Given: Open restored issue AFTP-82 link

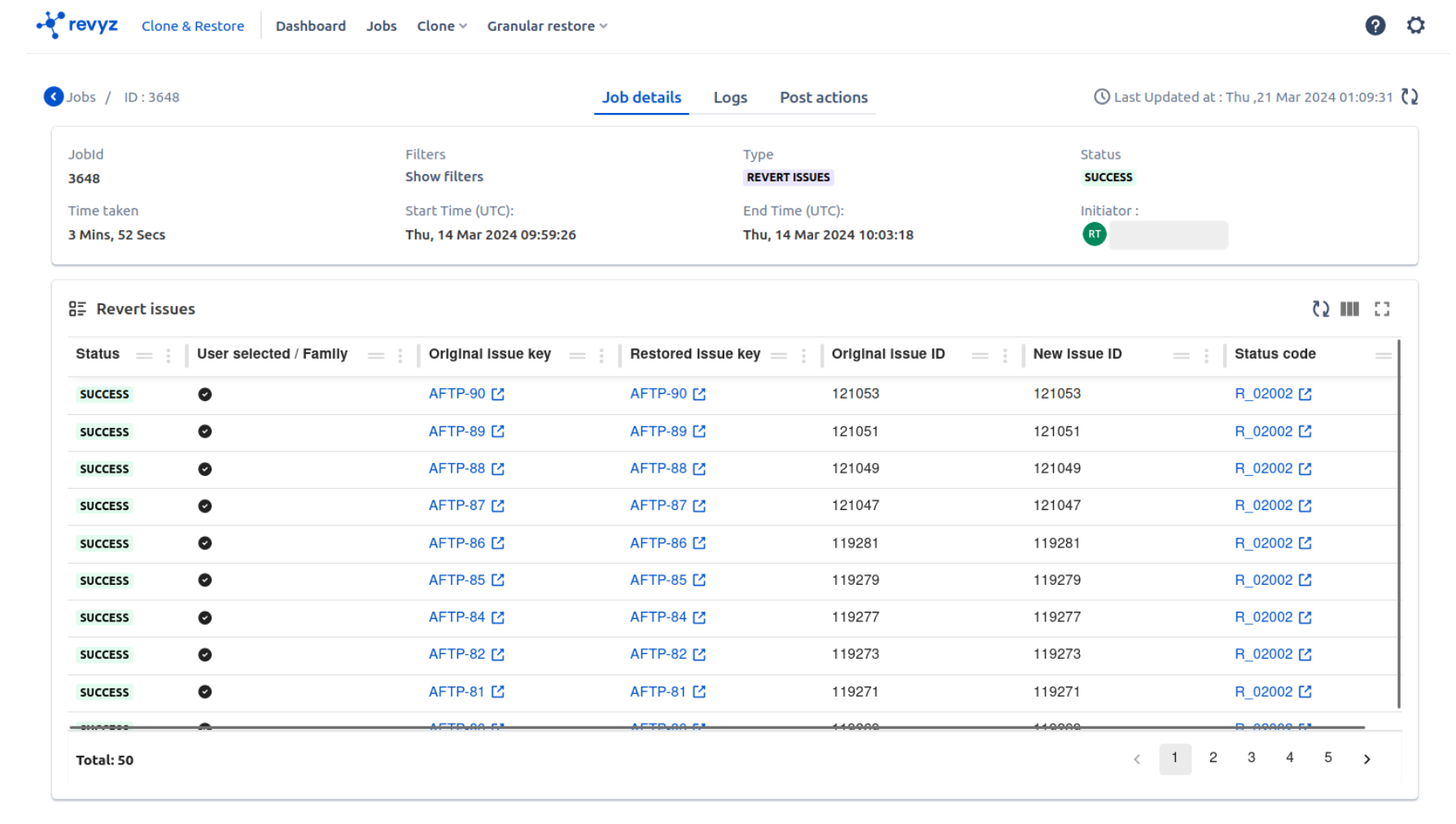Looking at the screenshot, I should click(x=658, y=655).
